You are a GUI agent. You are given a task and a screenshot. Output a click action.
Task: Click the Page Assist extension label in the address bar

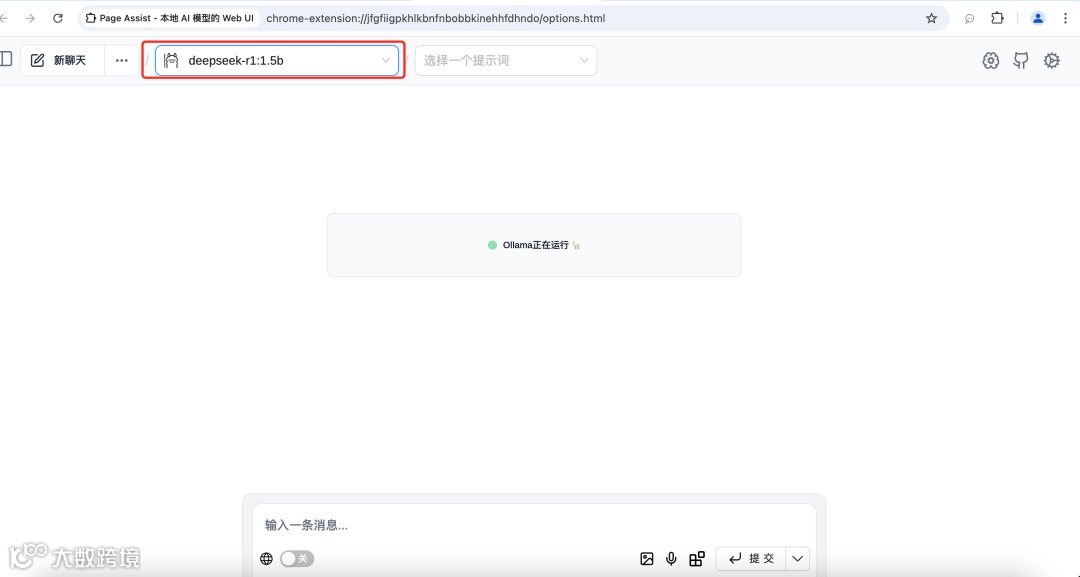coord(169,19)
